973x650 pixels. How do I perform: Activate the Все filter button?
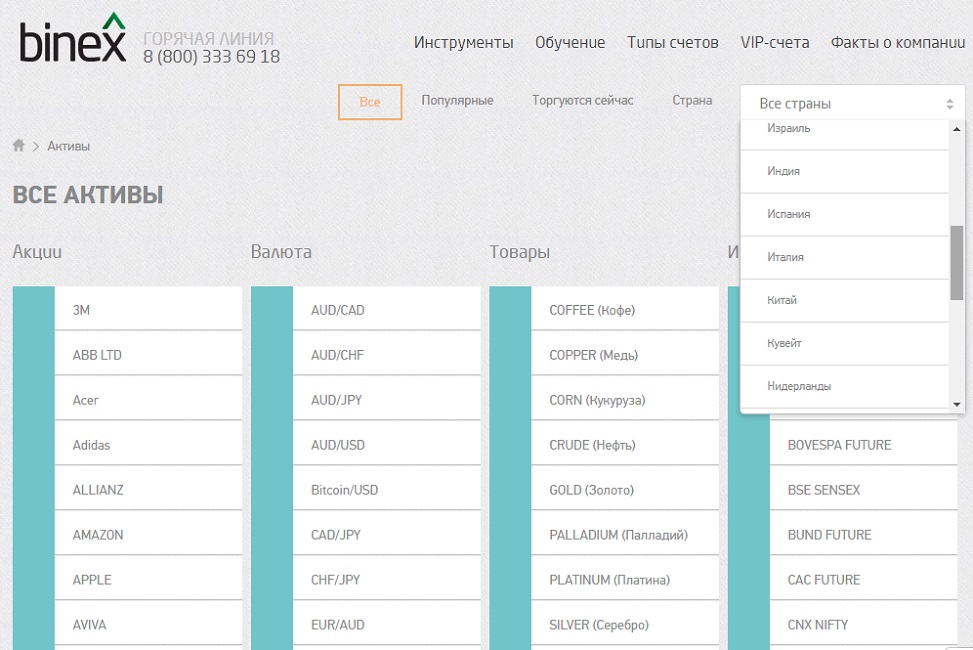370,102
